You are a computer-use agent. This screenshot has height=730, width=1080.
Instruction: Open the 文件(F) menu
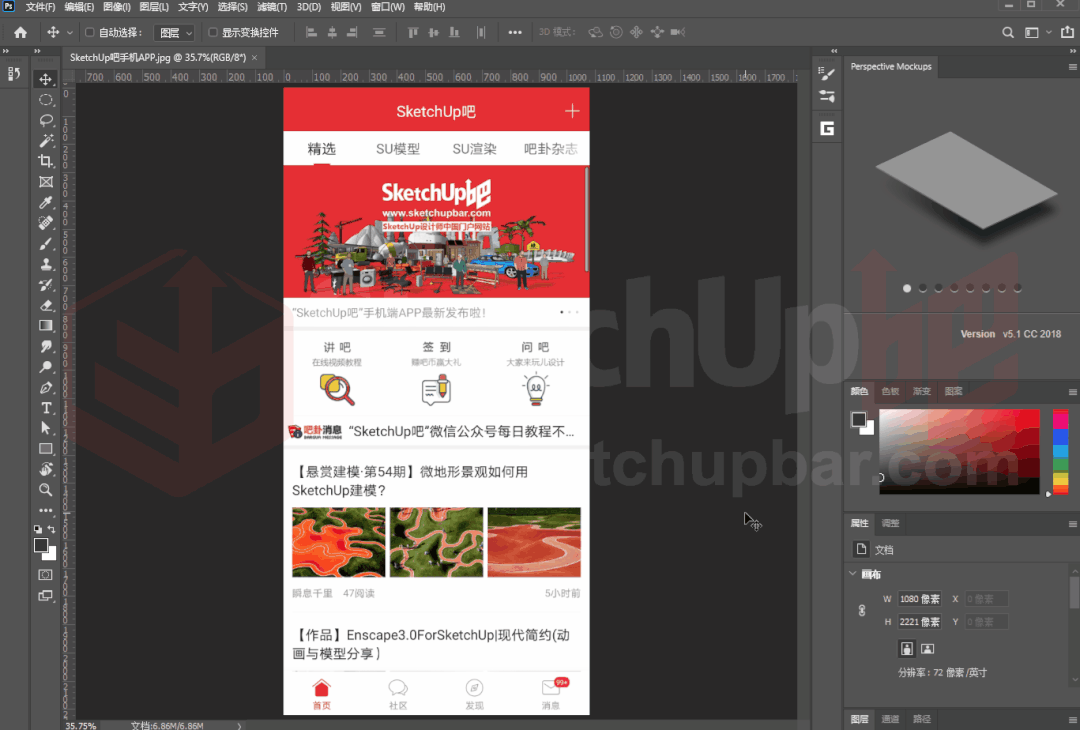(41, 7)
